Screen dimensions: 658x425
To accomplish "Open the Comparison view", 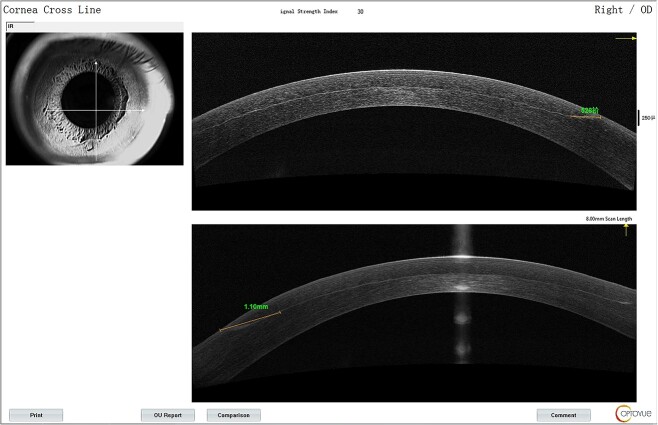I will tap(234, 415).
